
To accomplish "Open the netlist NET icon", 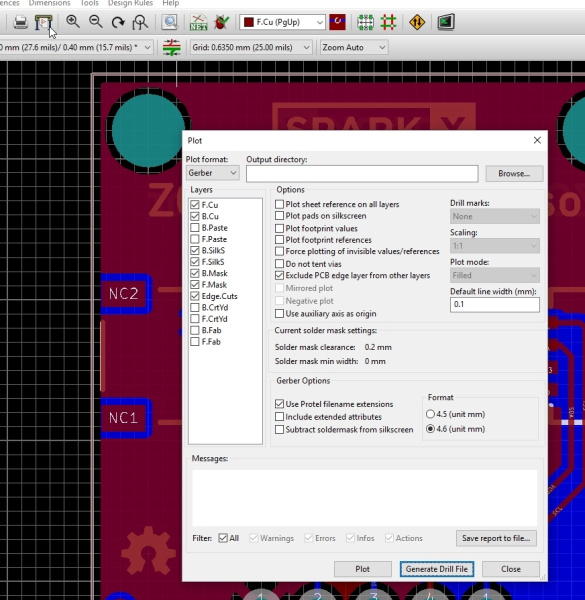I will click(198, 22).
